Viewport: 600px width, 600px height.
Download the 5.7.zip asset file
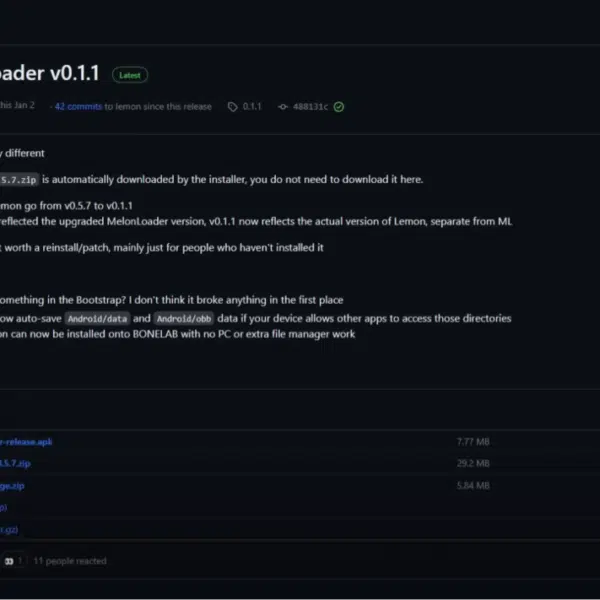tap(15, 463)
